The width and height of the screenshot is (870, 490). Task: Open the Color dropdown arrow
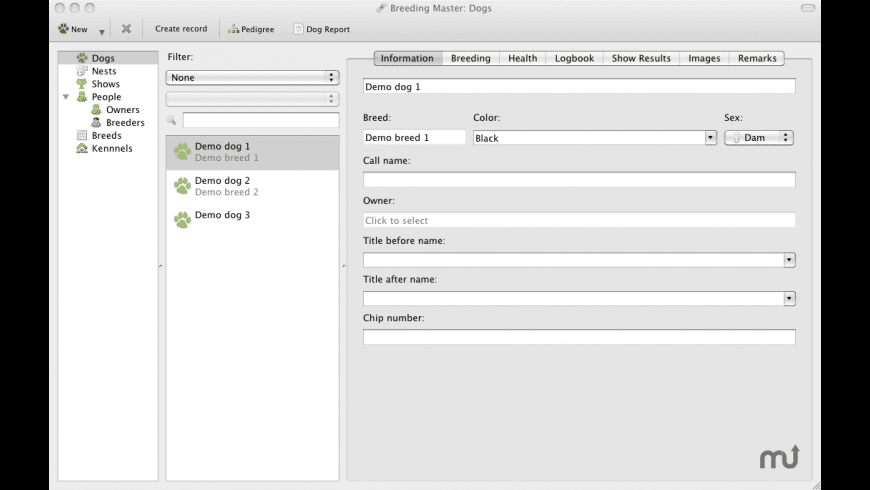click(711, 138)
